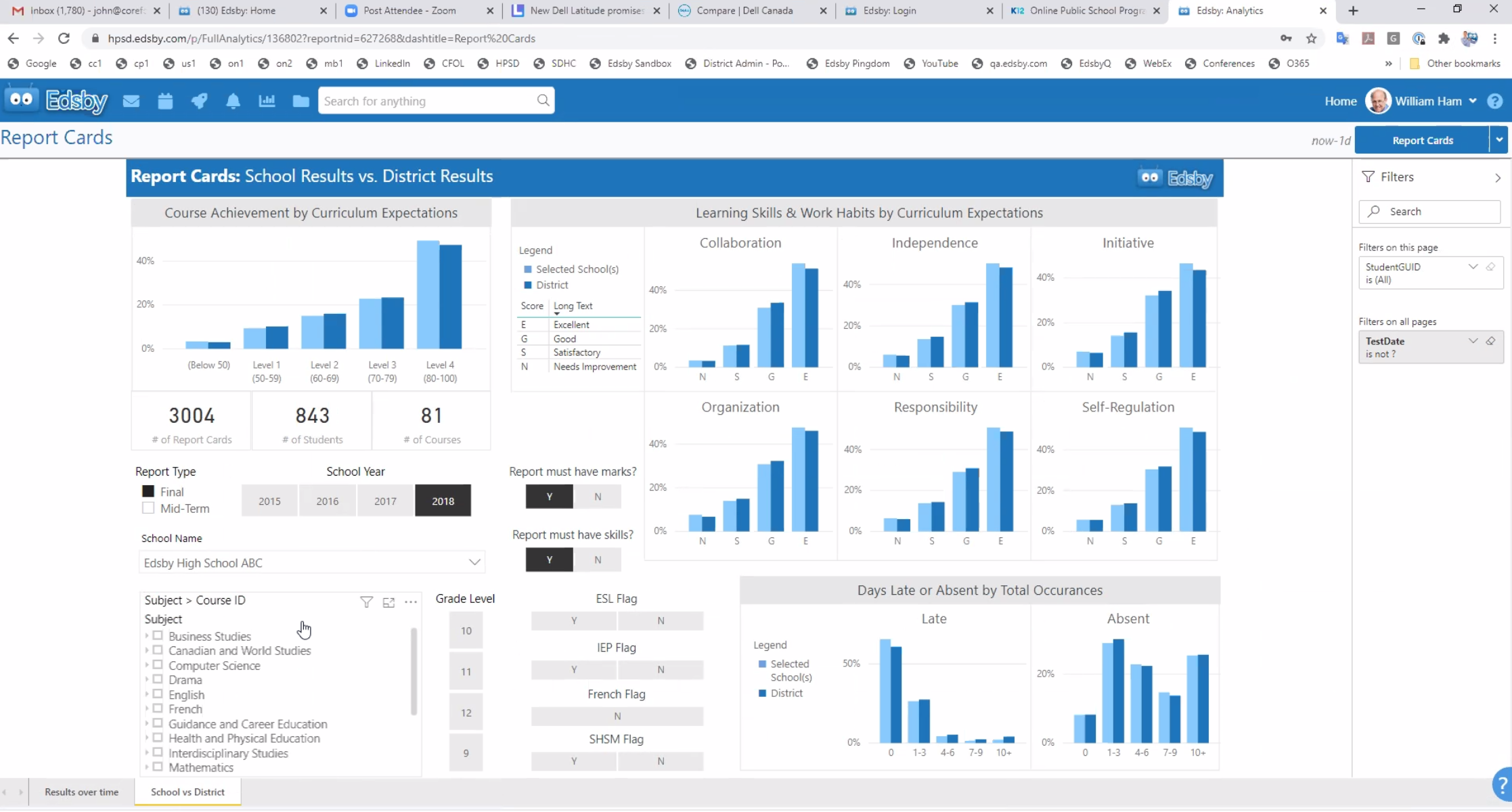
Task: Expand the Business Studies subject
Action: pyautogui.click(x=146, y=636)
